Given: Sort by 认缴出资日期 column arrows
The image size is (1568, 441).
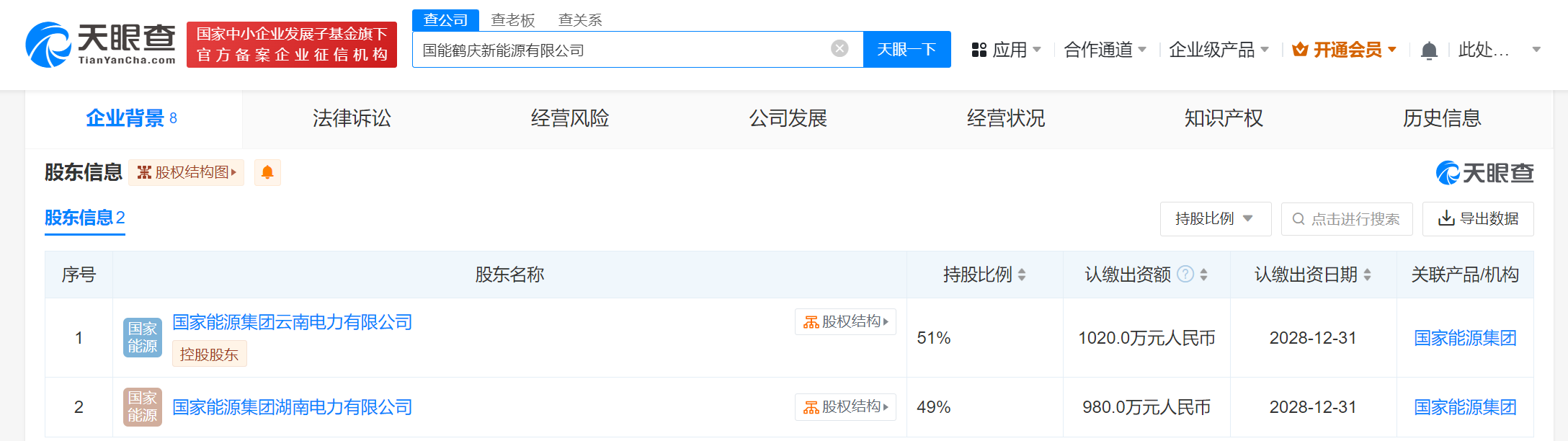Looking at the screenshot, I should click(1367, 275).
